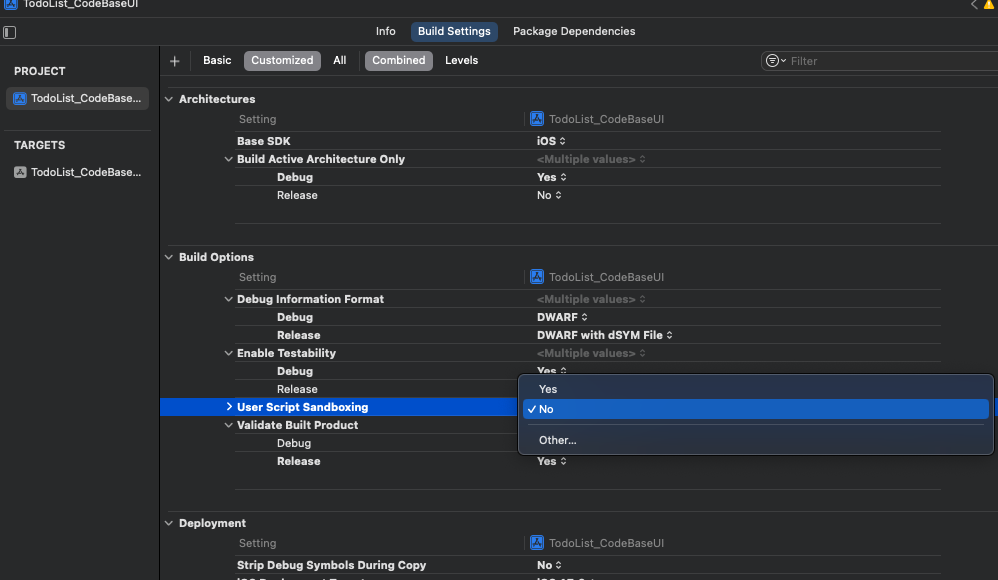The width and height of the screenshot is (998, 580).
Task: Open Package Dependencies tab
Action: 574,31
